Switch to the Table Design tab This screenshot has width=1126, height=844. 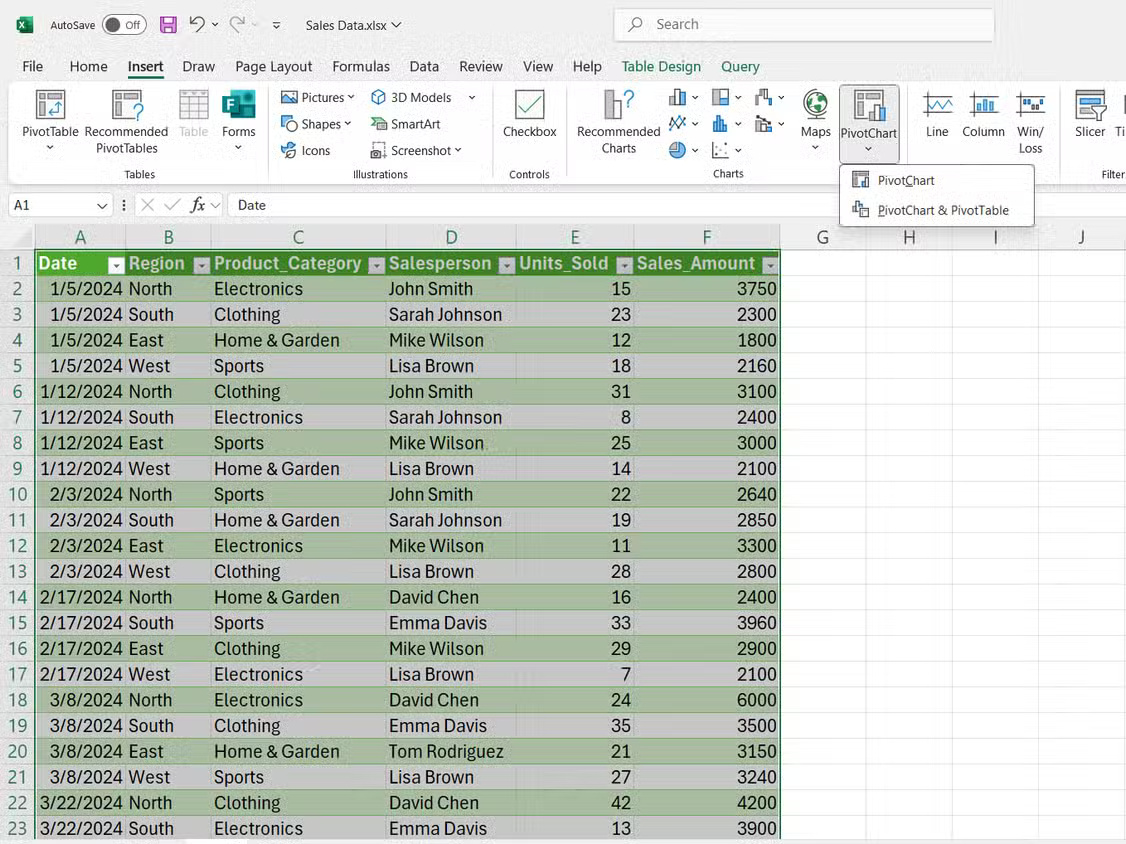pyautogui.click(x=660, y=66)
